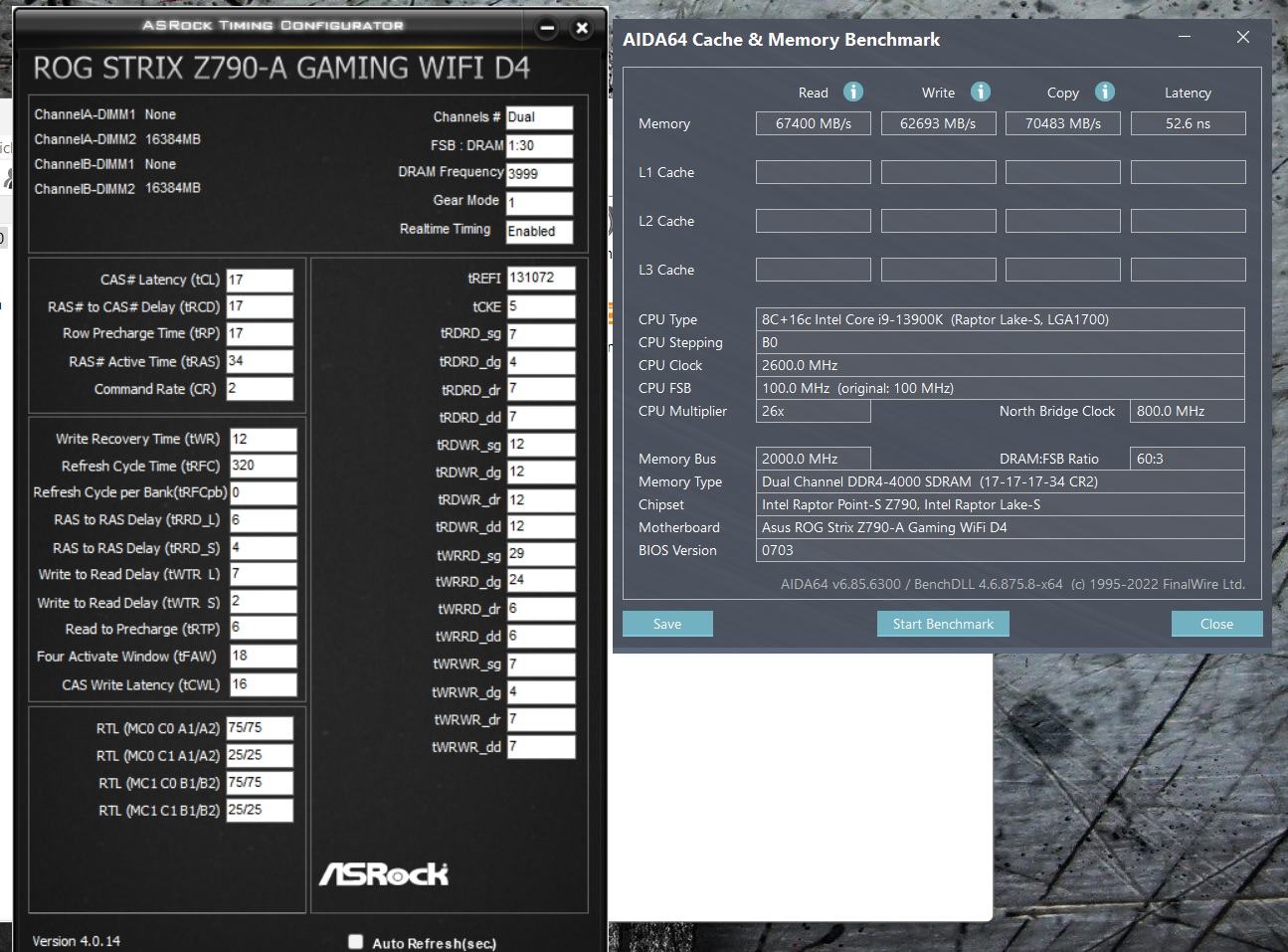1288x952 pixels.
Task: Click the RTL MC0 C0 A1/A2 field
Action: point(260,728)
